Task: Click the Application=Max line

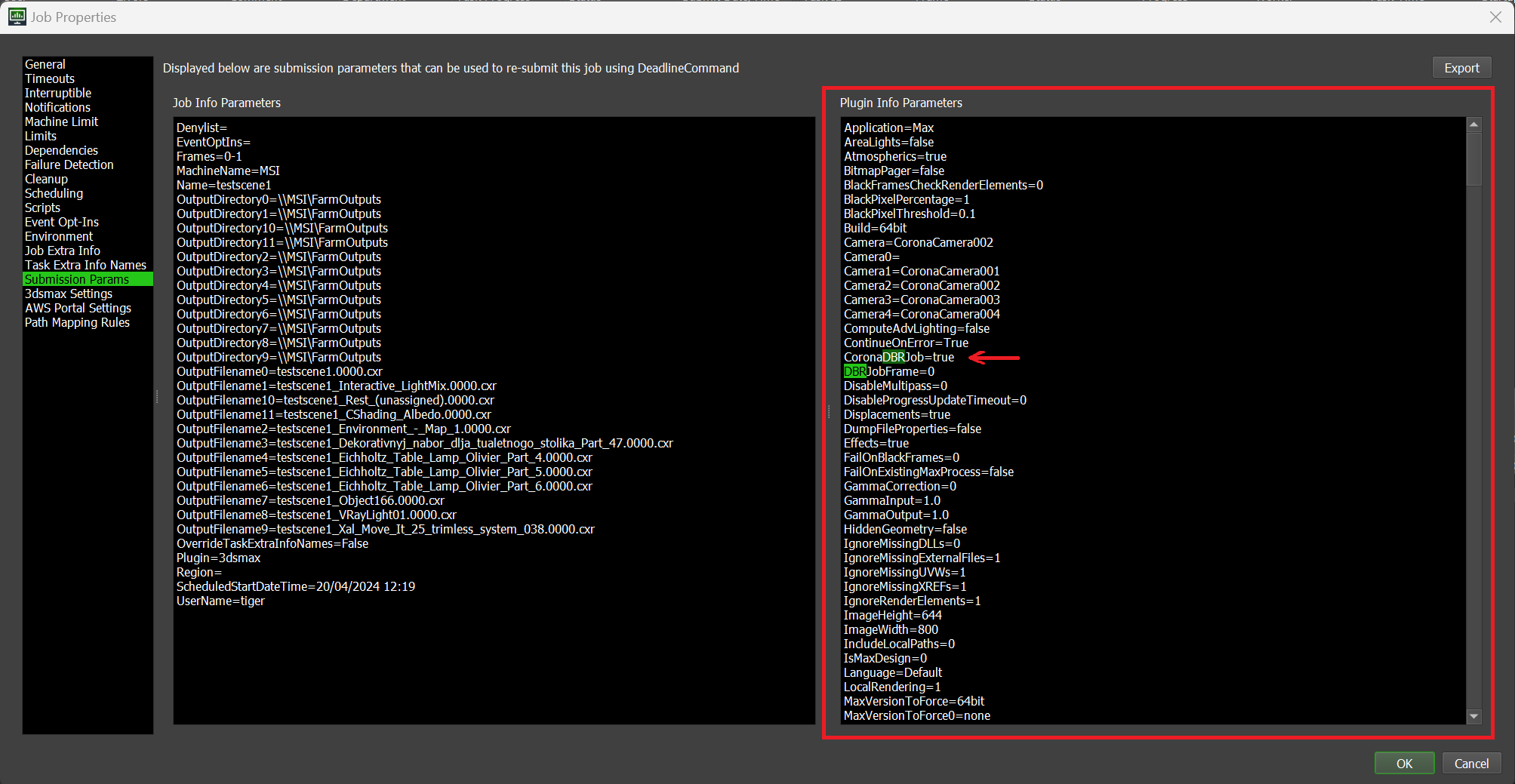Action: pyautogui.click(x=889, y=128)
